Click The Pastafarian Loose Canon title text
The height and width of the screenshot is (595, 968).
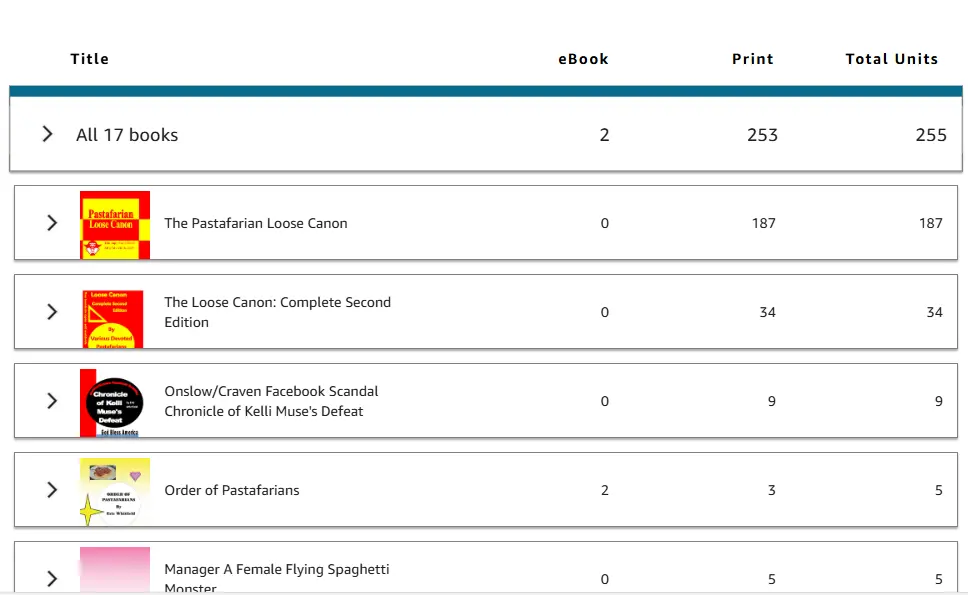pos(256,223)
